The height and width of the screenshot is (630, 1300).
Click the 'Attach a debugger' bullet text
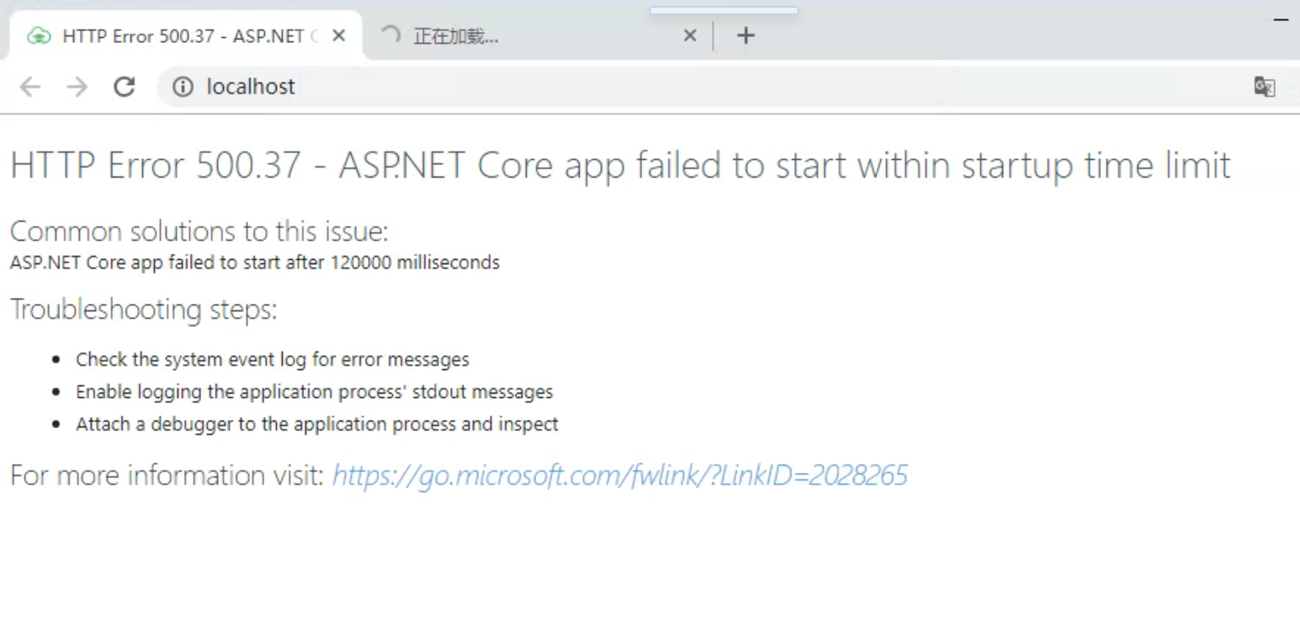pyautogui.click(x=317, y=424)
